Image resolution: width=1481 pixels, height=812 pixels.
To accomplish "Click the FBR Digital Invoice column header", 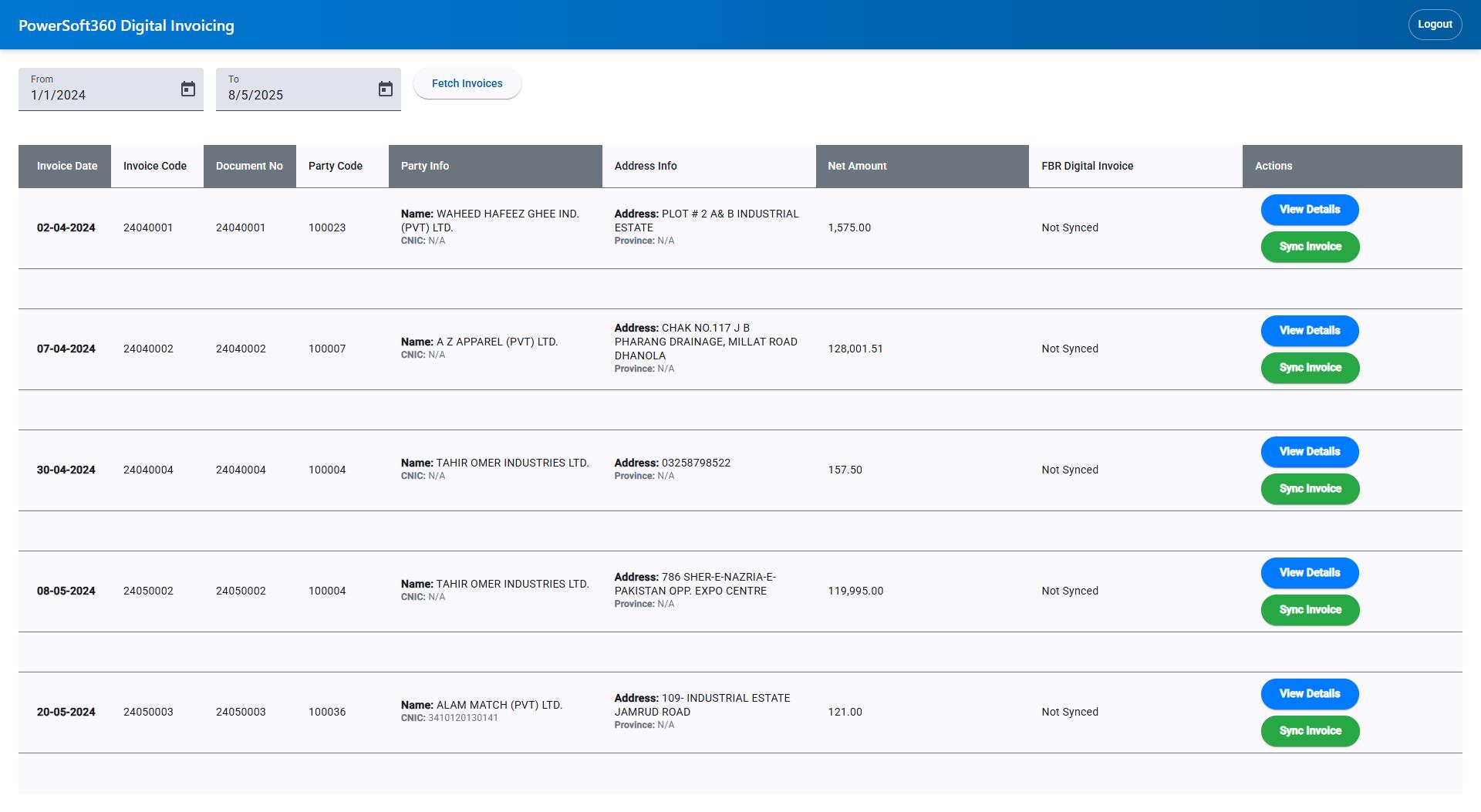I will pyautogui.click(x=1086, y=165).
